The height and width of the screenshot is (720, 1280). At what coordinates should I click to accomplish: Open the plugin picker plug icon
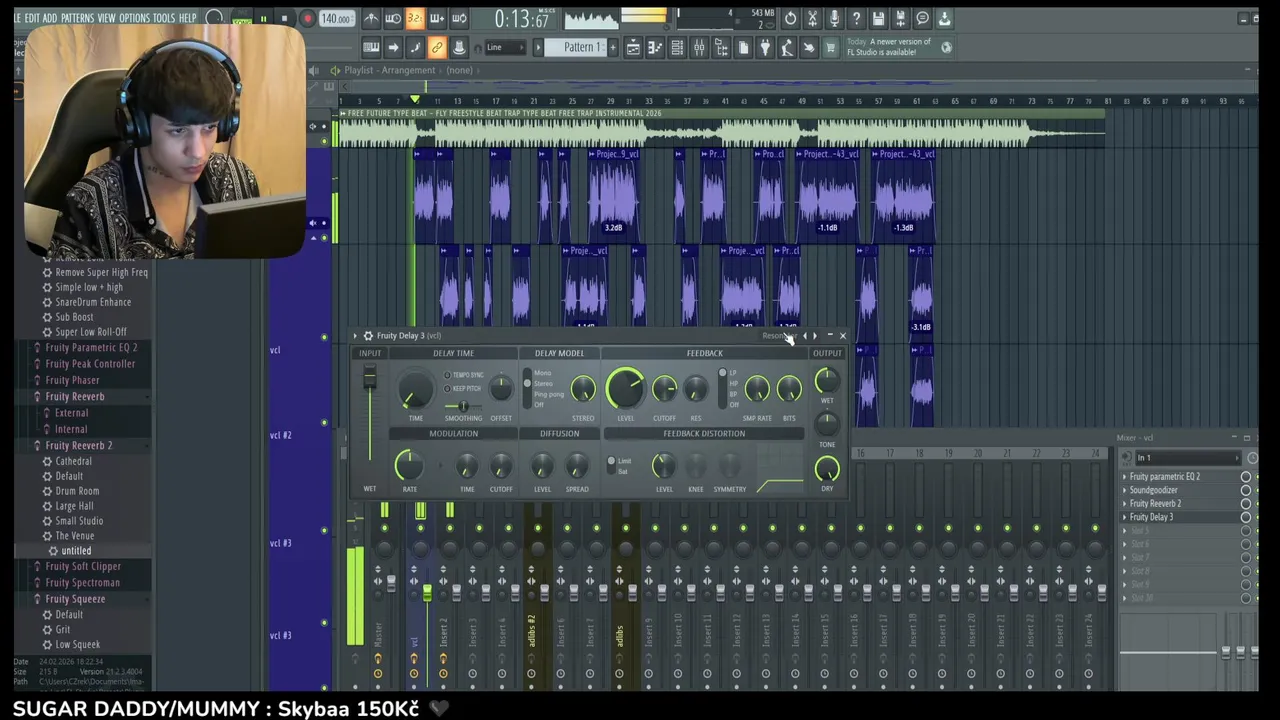click(x=765, y=47)
